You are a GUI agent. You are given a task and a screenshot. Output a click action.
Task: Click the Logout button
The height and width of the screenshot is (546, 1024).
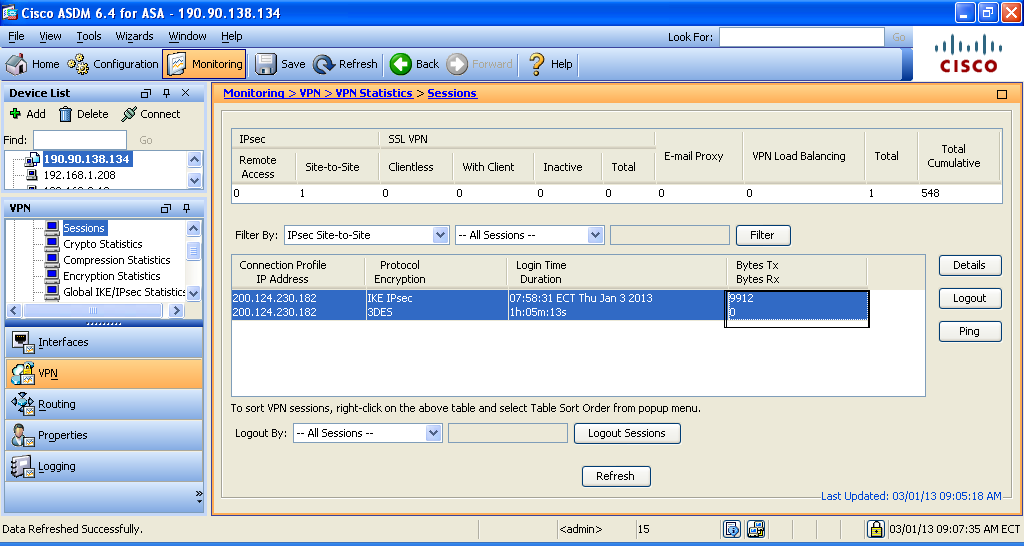(970, 298)
